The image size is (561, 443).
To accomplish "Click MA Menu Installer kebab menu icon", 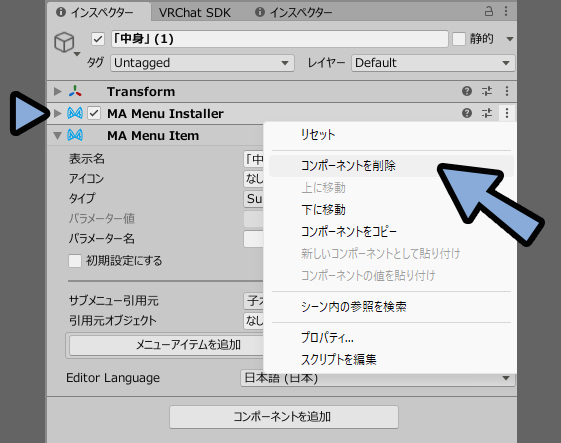I will pos(507,113).
